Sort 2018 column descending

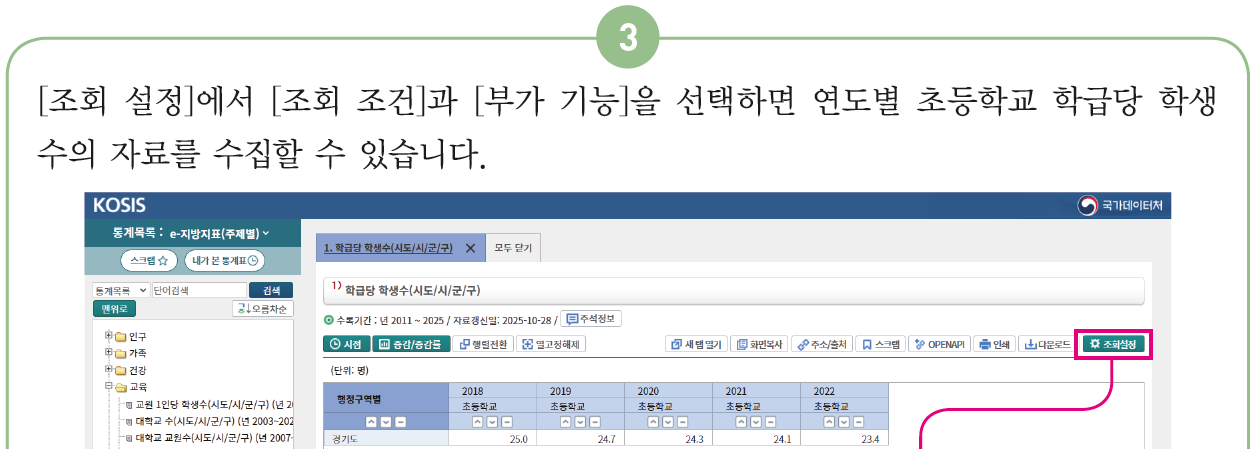[x=492, y=422]
